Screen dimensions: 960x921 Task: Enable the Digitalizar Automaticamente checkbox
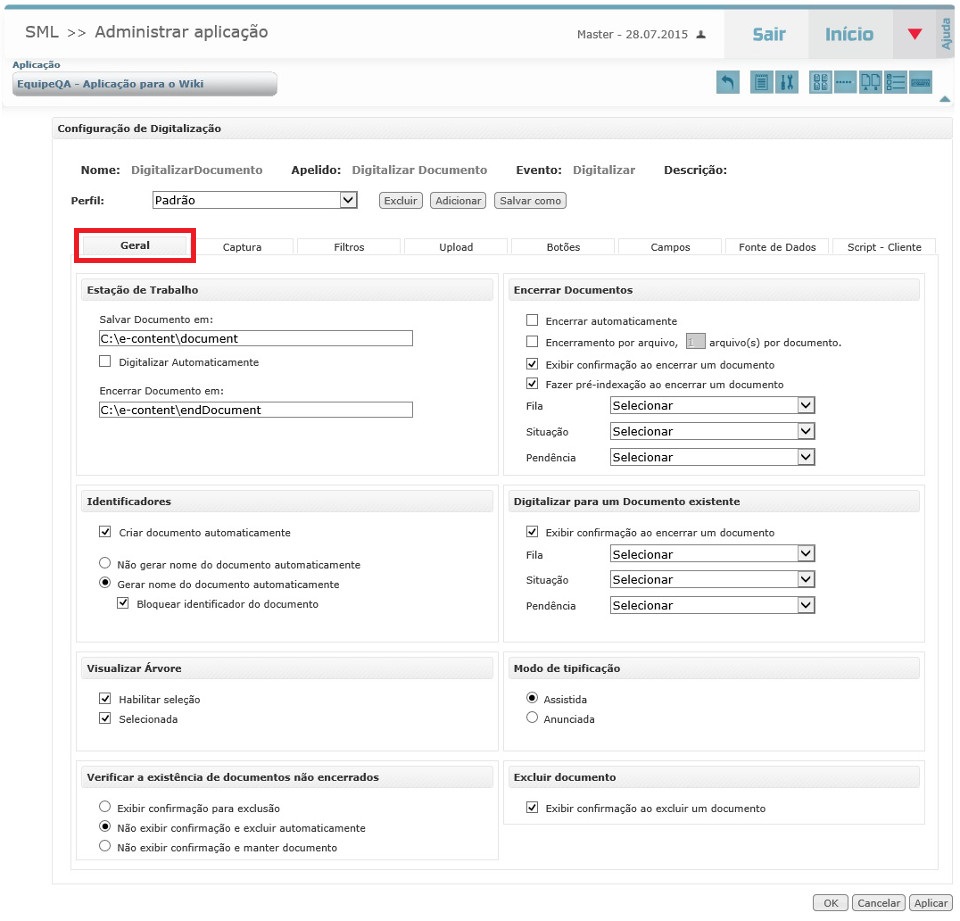click(x=105, y=362)
